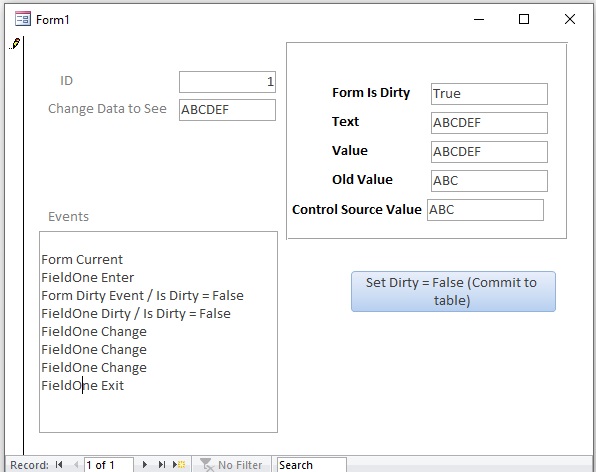Click the Old Value textbox
The width and height of the screenshot is (596, 472).
489,181
